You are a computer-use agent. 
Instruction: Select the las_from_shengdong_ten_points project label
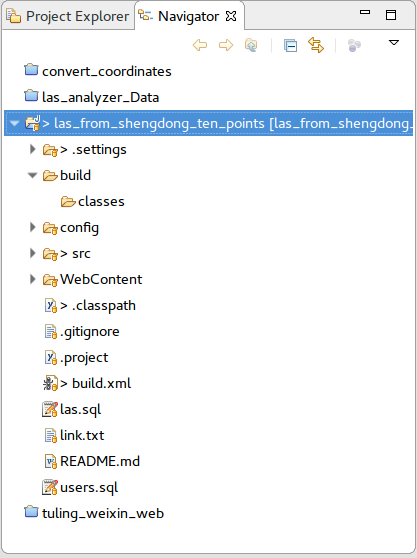pyautogui.click(x=227, y=123)
